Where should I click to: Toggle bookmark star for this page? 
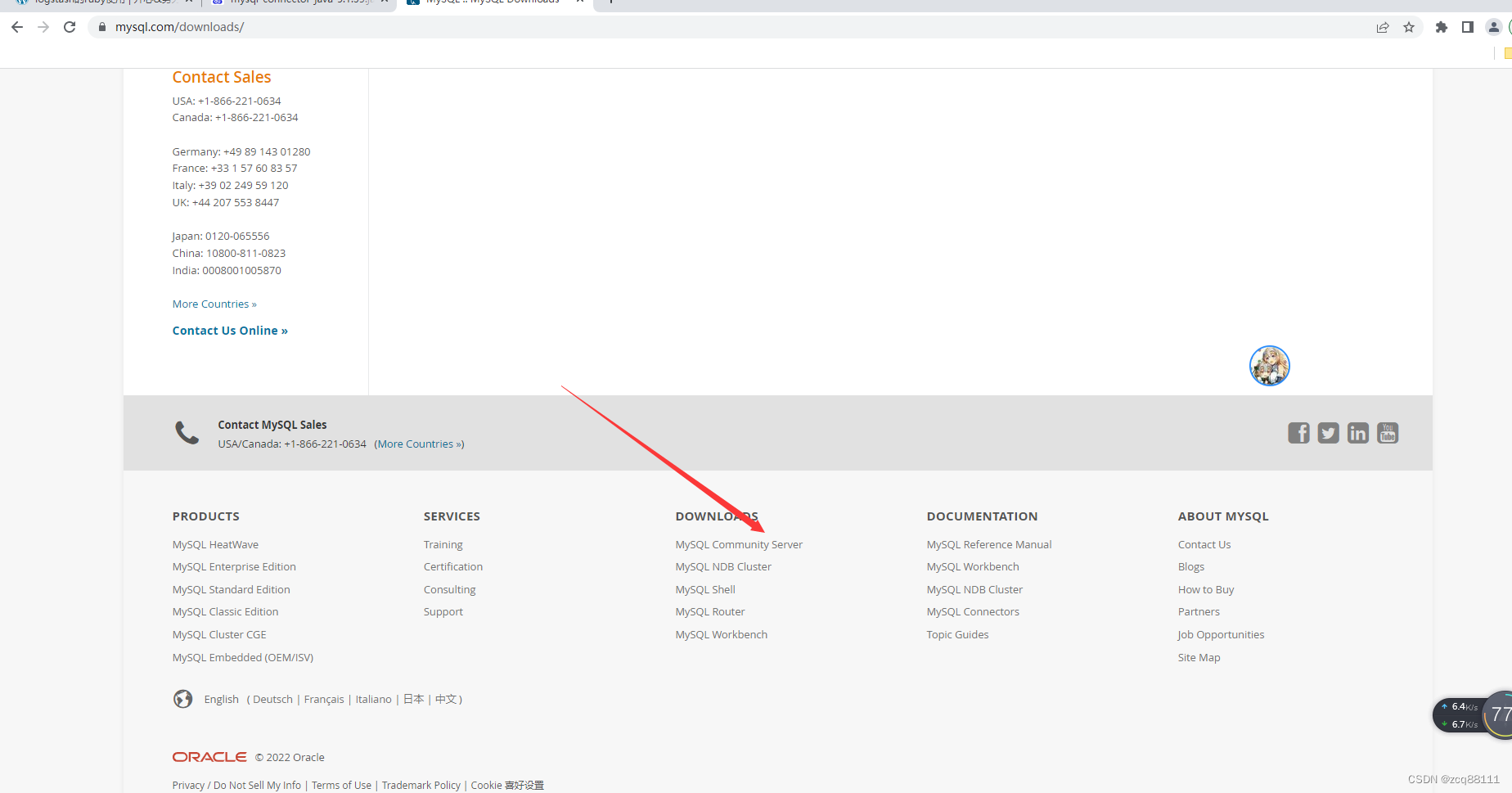1409,26
